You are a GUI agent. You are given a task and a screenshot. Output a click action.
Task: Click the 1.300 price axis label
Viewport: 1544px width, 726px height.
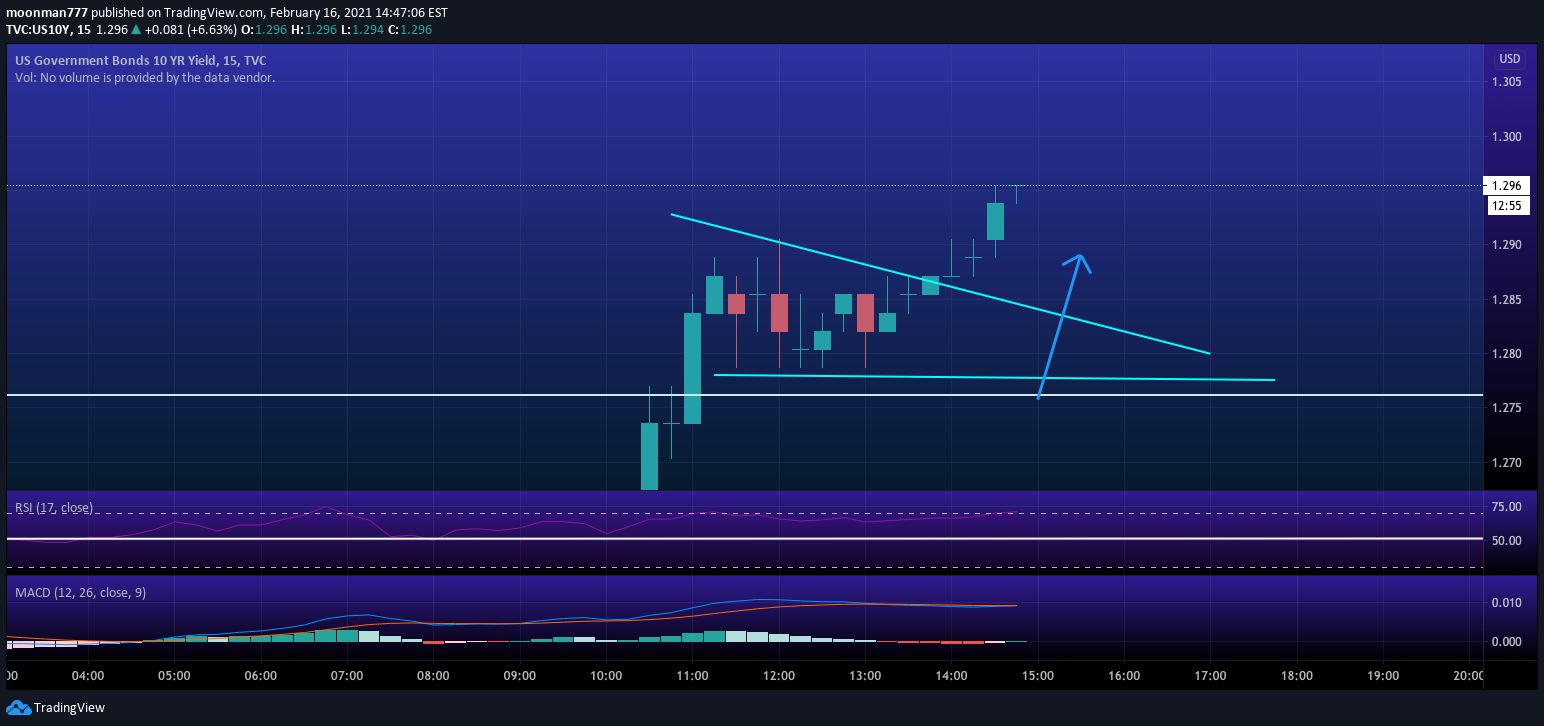(1506, 137)
